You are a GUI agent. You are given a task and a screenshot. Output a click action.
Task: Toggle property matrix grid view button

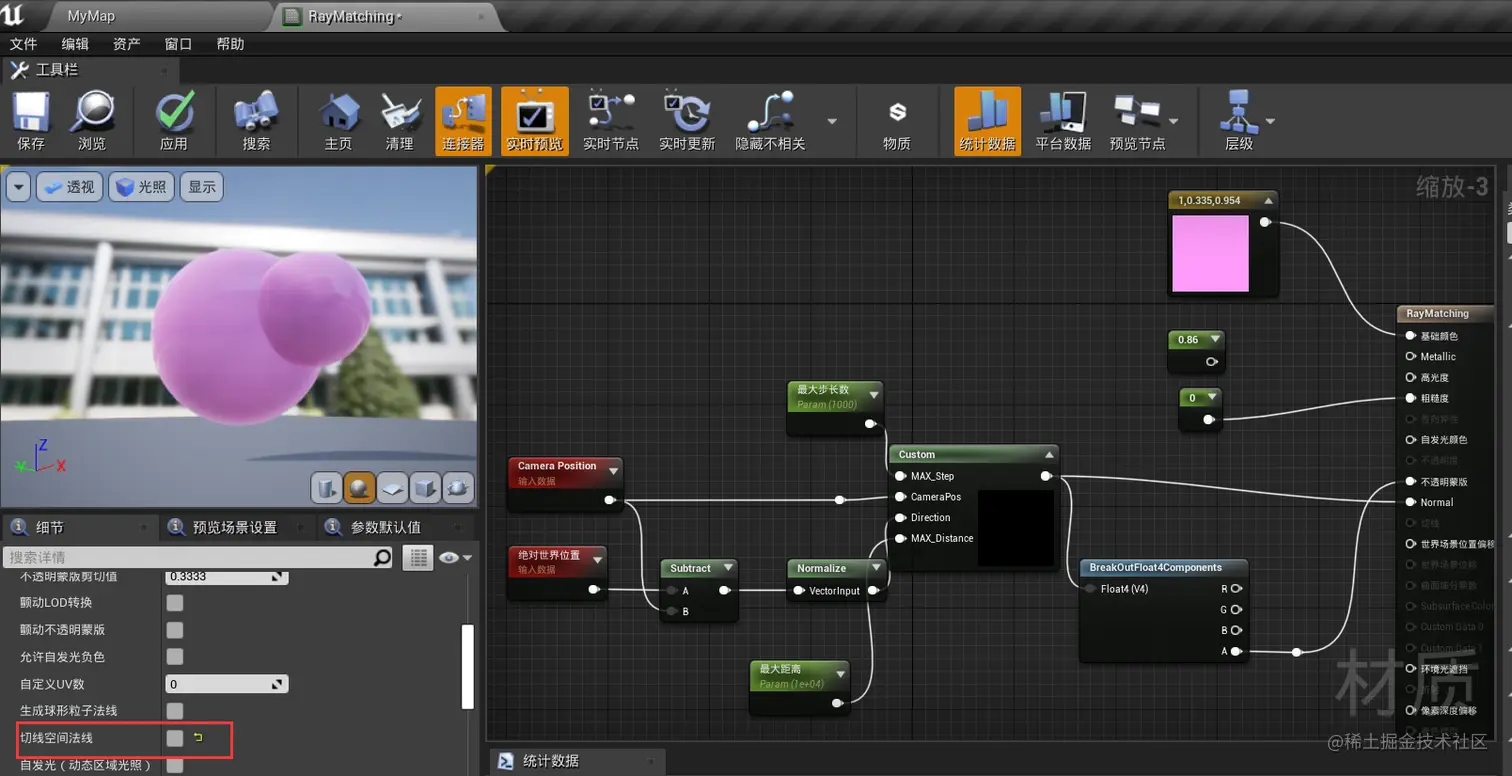click(x=417, y=558)
